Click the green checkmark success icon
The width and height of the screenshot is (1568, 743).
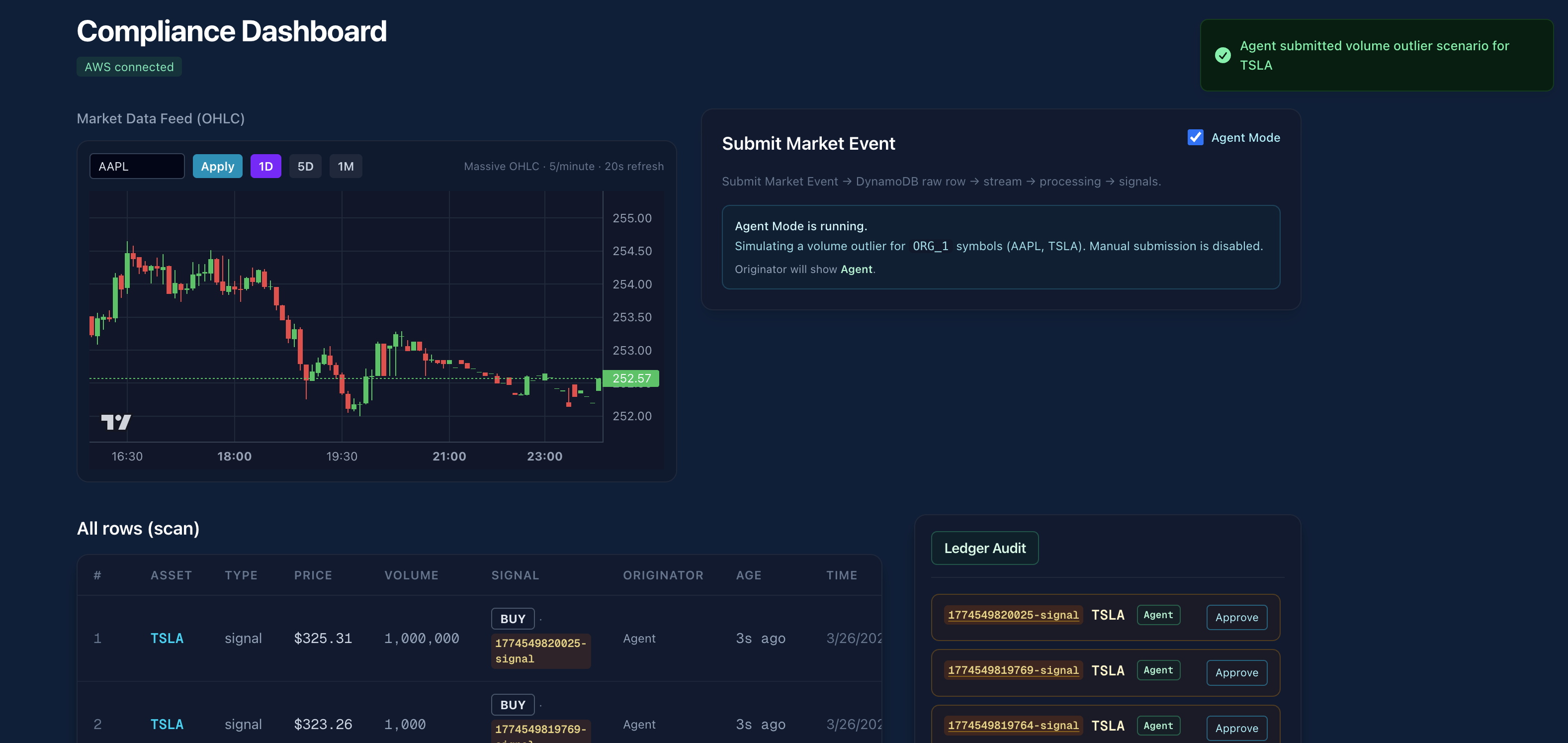(1222, 55)
